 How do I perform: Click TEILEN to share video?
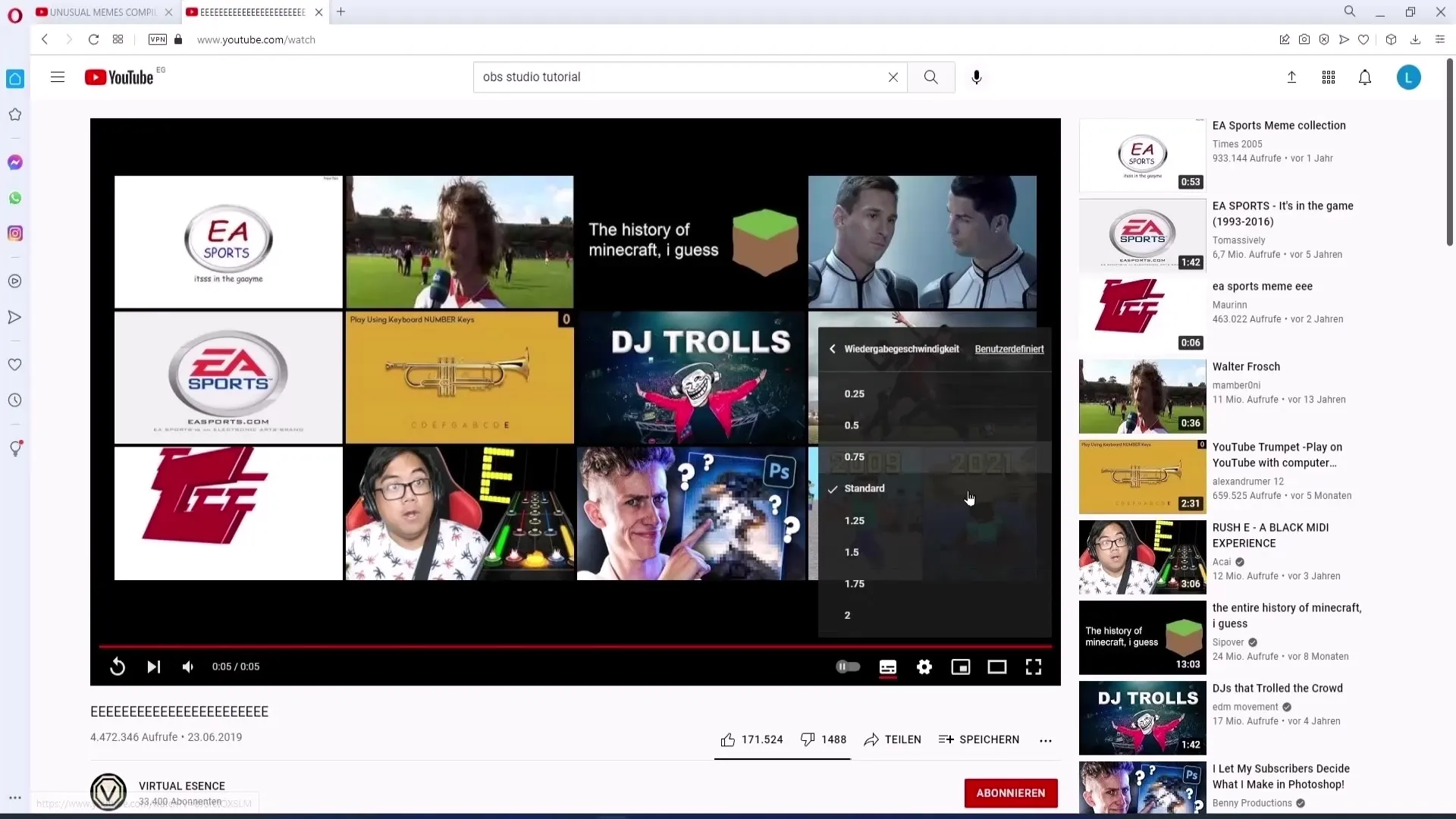(x=892, y=739)
